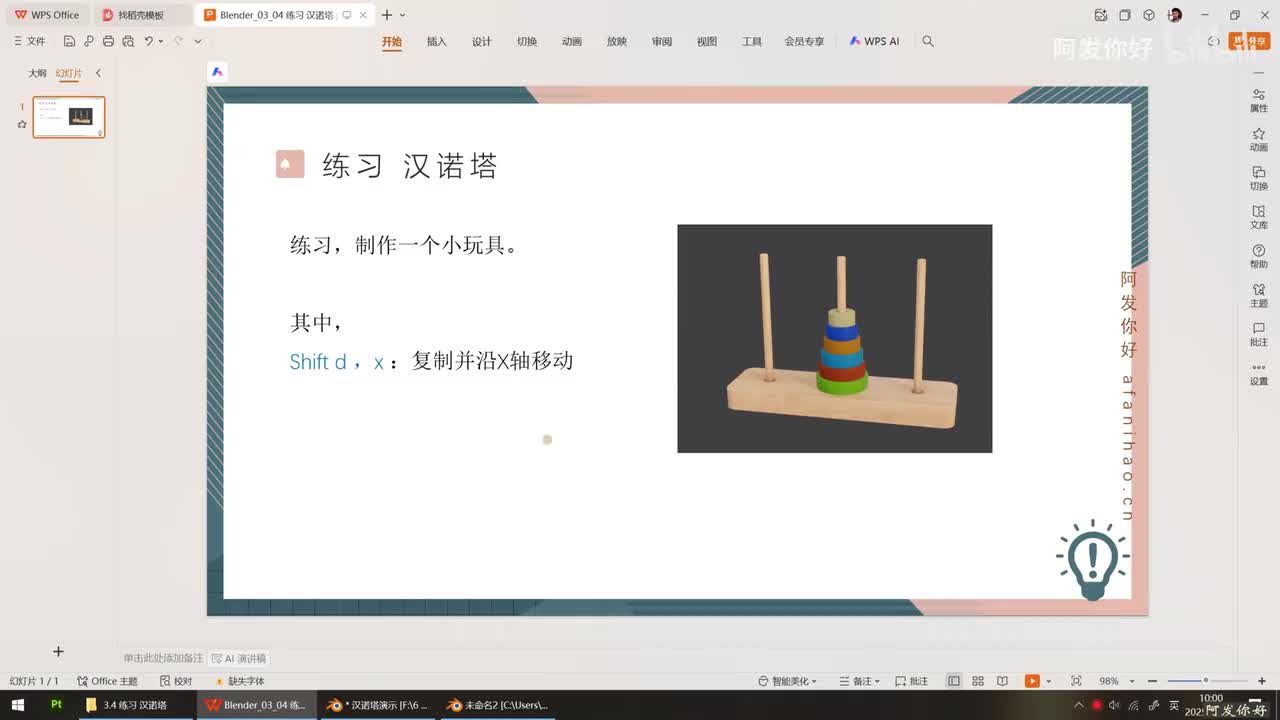
Task: Click the cloud sync icon near share
Action: [x=1213, y=41]
